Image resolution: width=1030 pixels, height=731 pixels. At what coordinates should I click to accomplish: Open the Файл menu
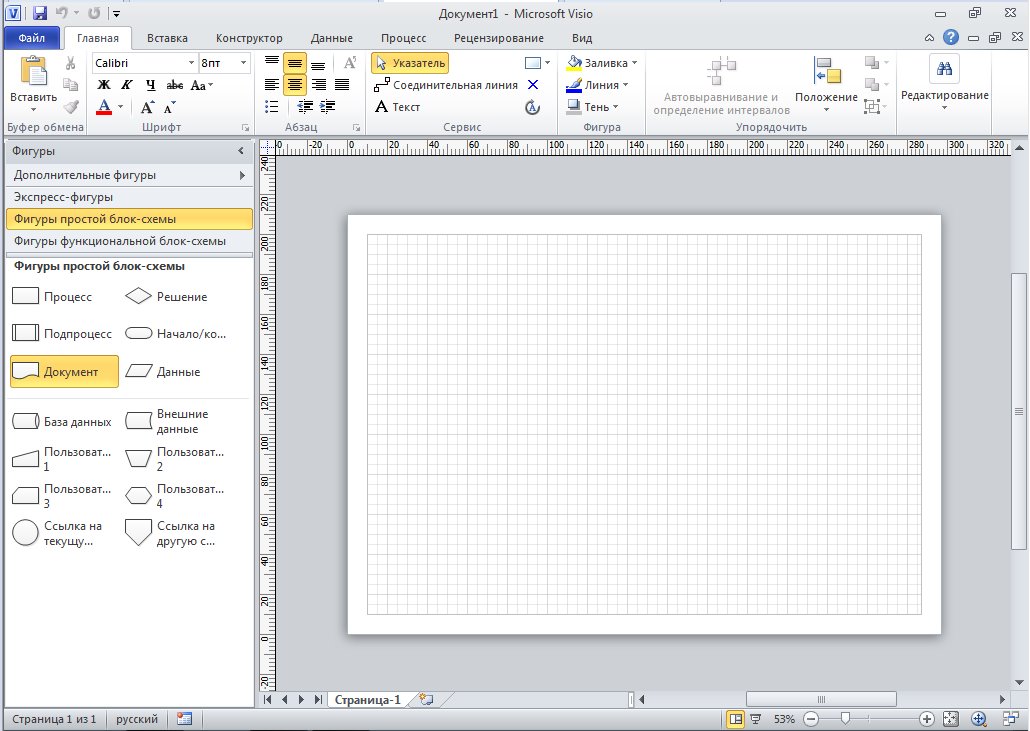(30, 37)
